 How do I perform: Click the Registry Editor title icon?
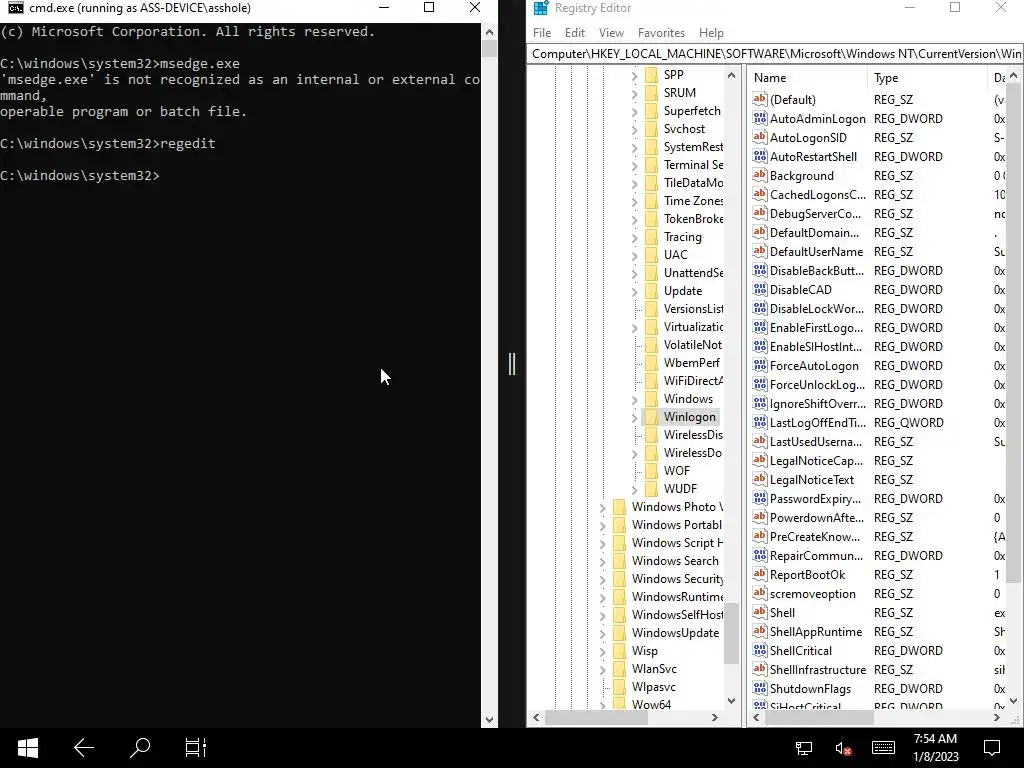click(x=541, y=8)
